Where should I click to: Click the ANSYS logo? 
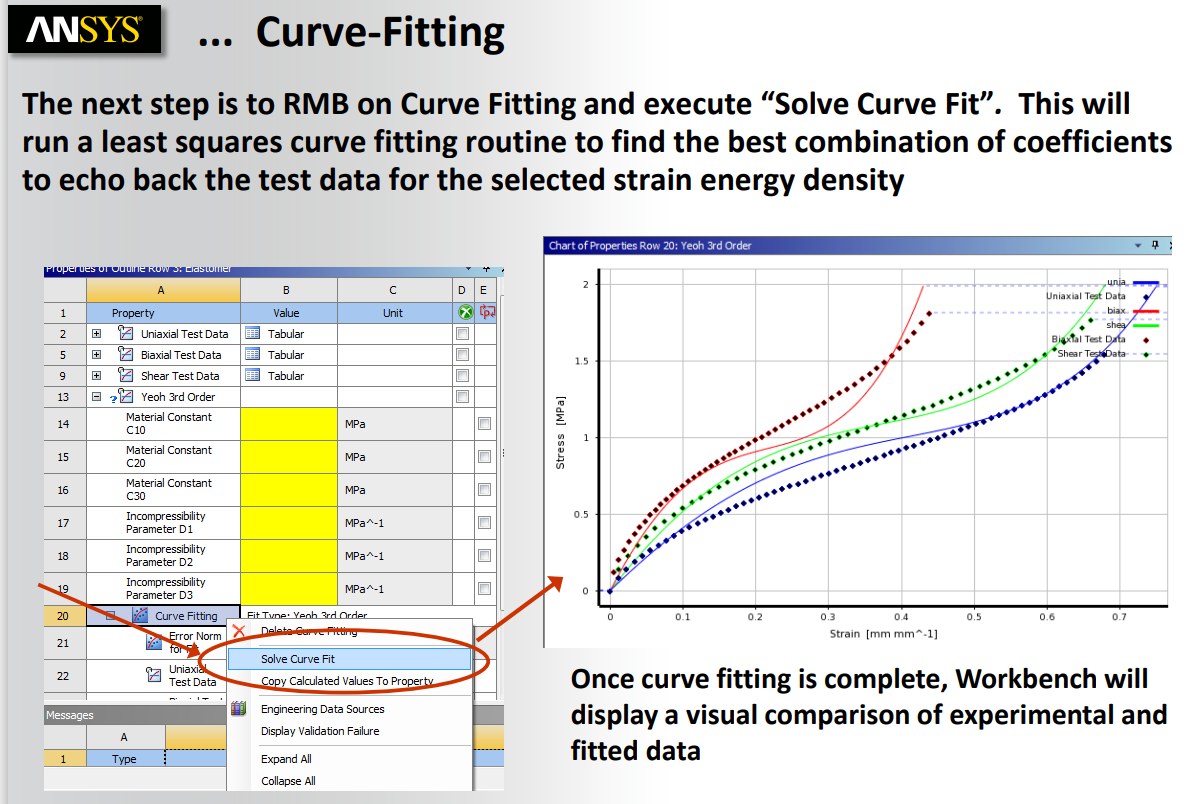click(84, 30)
